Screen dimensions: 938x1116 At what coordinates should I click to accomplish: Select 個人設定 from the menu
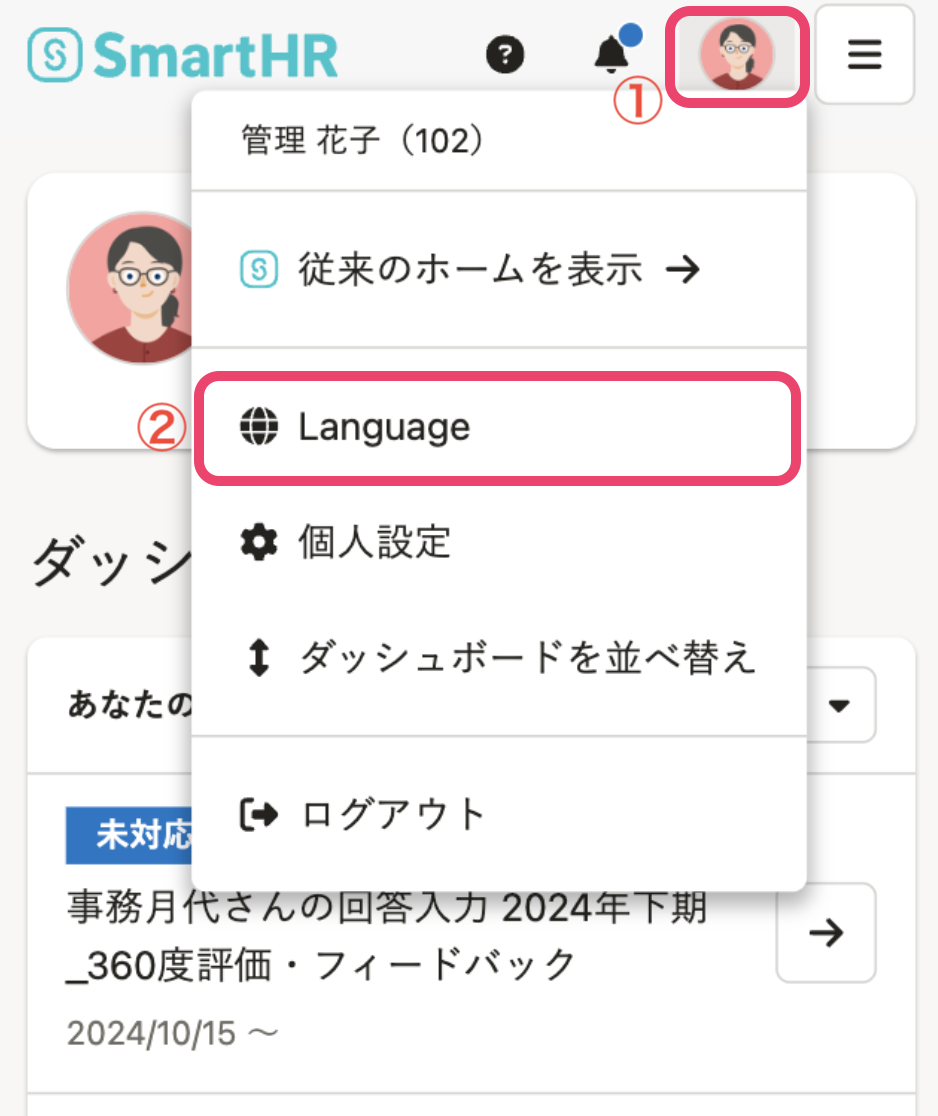point(374,543)
